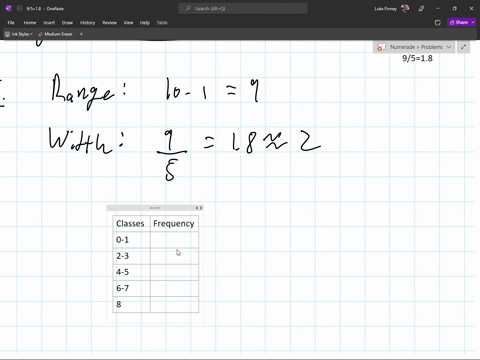Switch to the View tab

[x=128, y=23]
